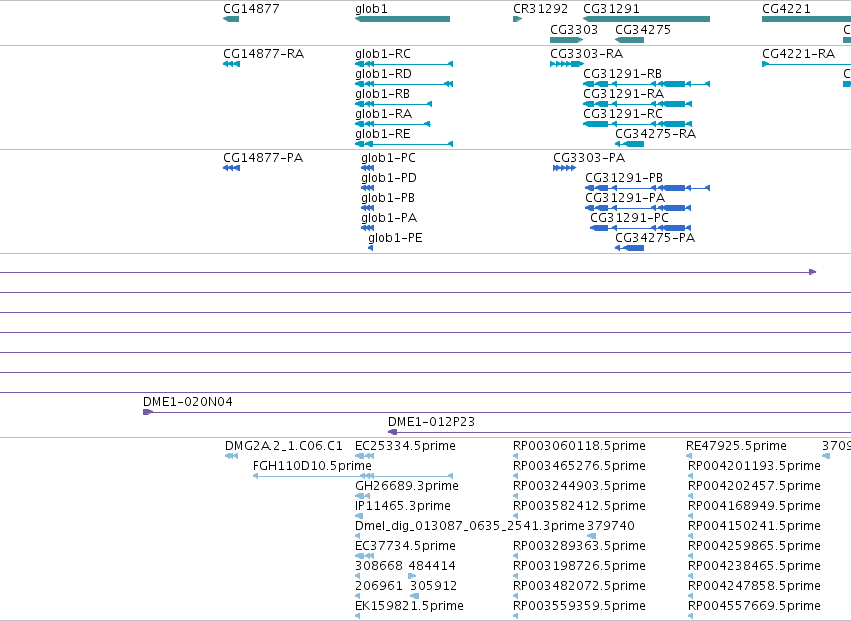The height and width of the screenshot is (621, 851).
Task: Click the glob1 gene bar
Action: 402,19
